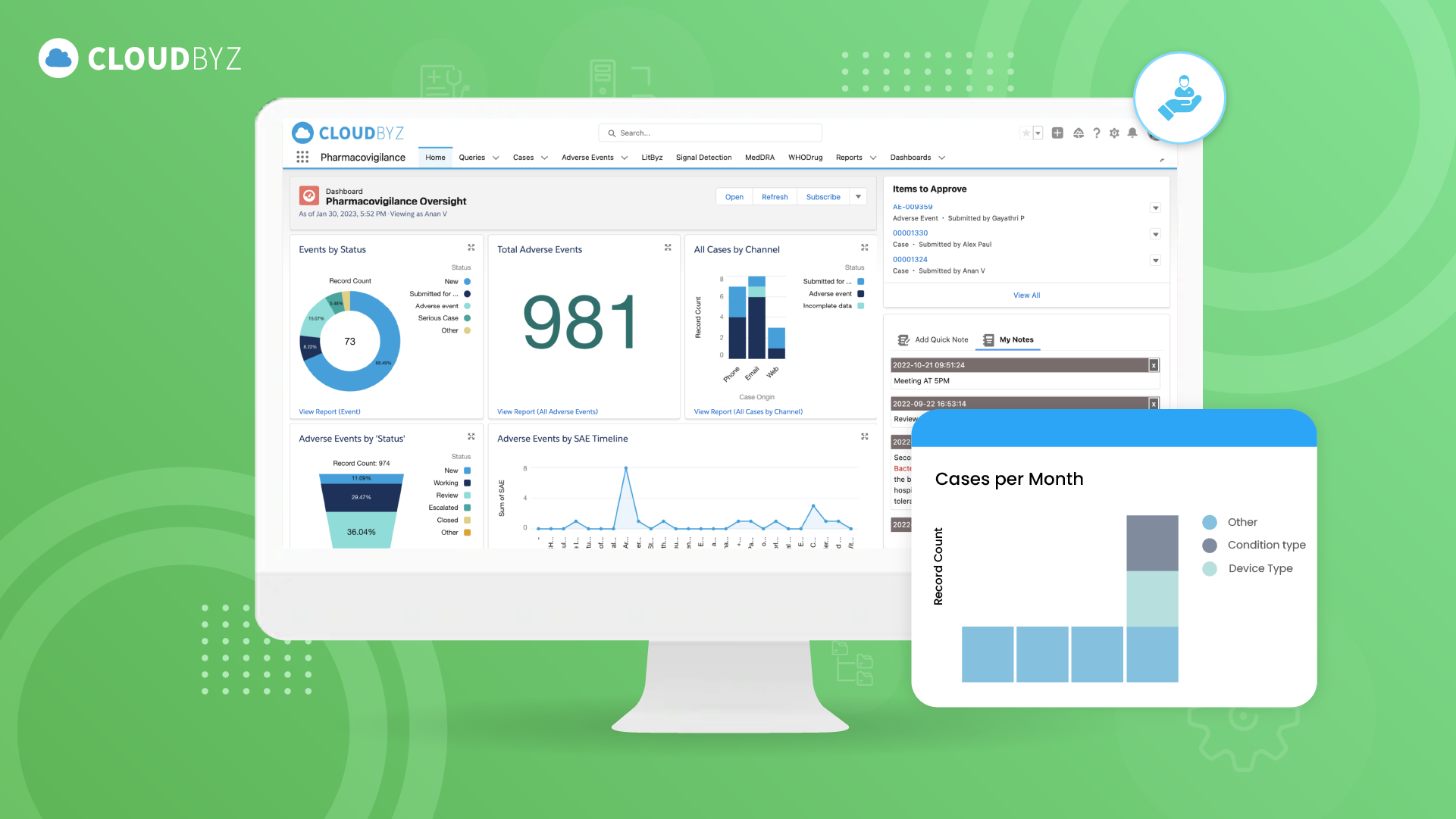Click the Refresh button
1456x819 pixels.
pyautogui.click(x=775, y=196)
